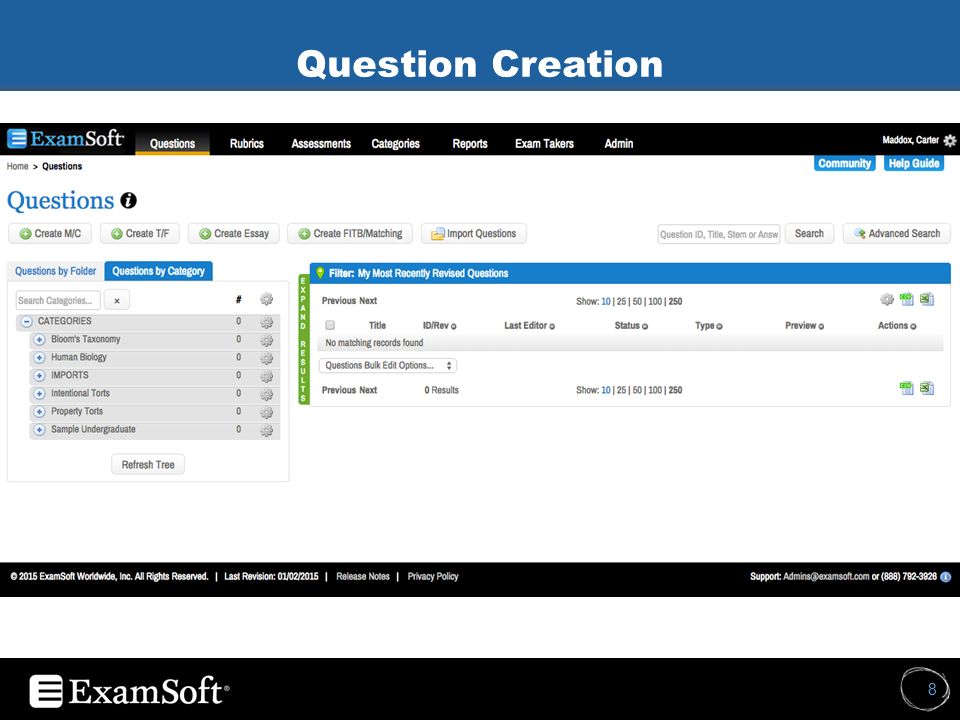Open the Questions Bulk Edit Options dropdown

pos(388,366)
